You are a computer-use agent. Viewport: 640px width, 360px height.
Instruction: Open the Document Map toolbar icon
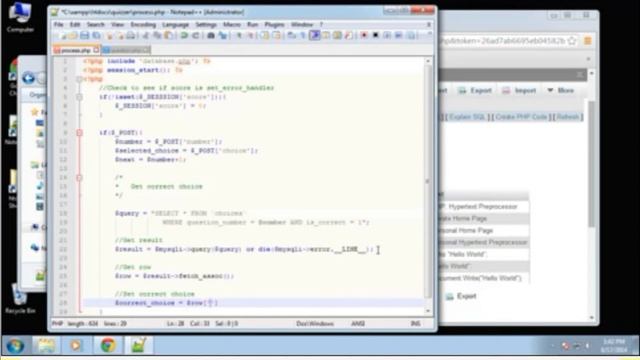pyautogui.click(x=337, y=36)
